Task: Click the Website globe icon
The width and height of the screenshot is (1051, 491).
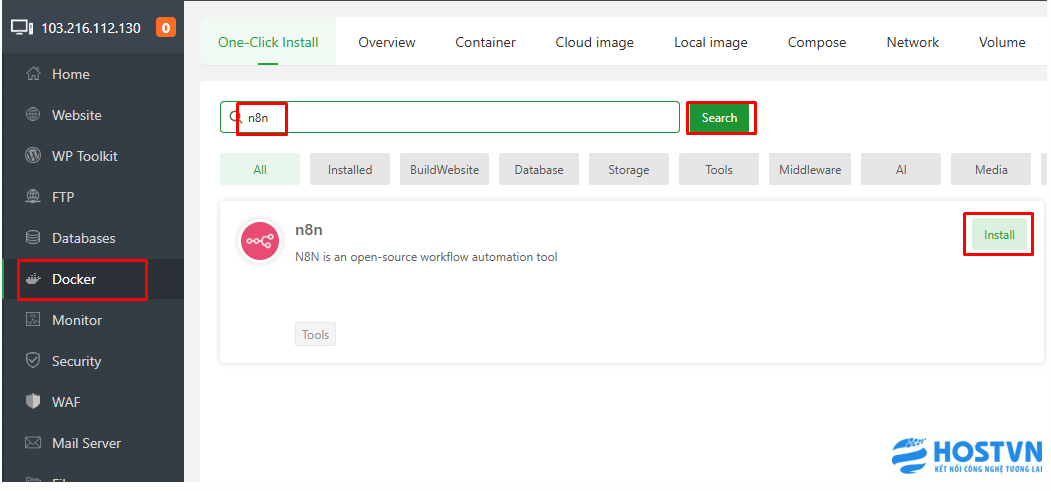Action: pos(32,115)
